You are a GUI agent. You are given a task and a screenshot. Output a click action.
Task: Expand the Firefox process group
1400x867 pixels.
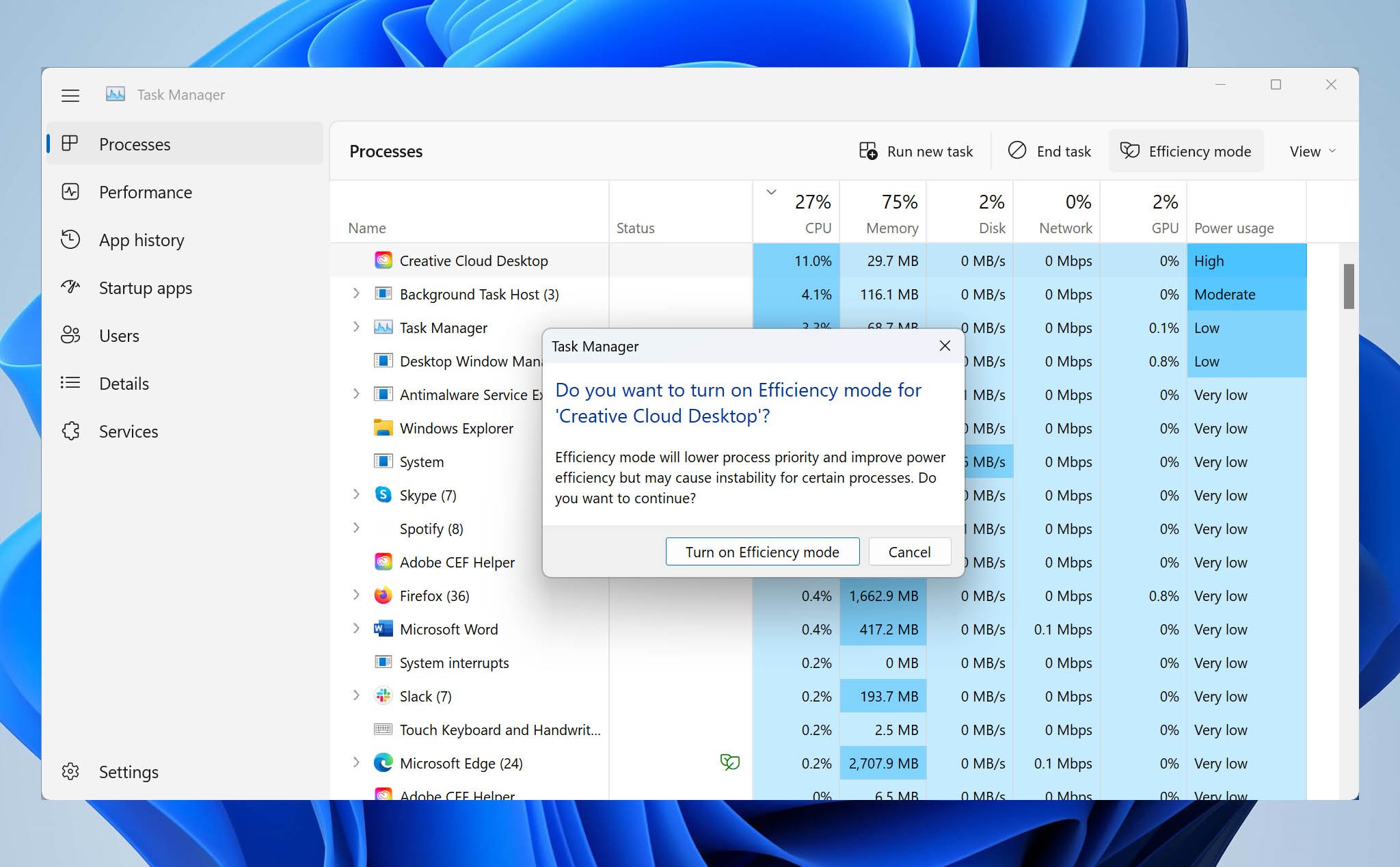click(356, 596)
